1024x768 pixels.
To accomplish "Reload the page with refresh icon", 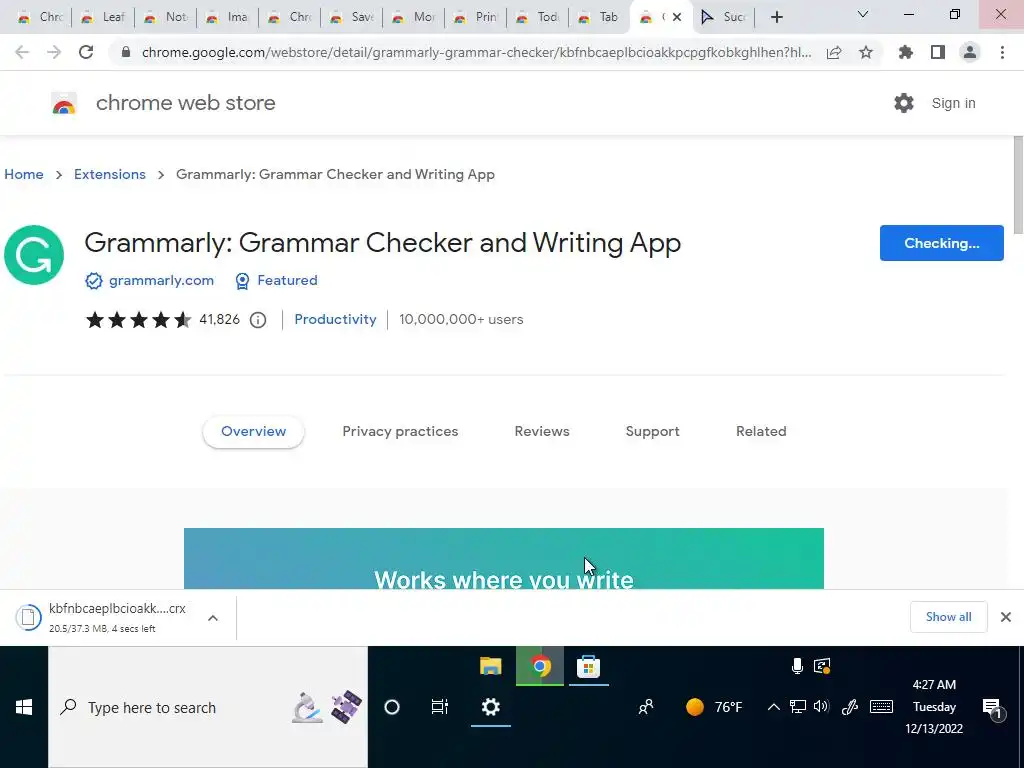I will click(86, 52).
